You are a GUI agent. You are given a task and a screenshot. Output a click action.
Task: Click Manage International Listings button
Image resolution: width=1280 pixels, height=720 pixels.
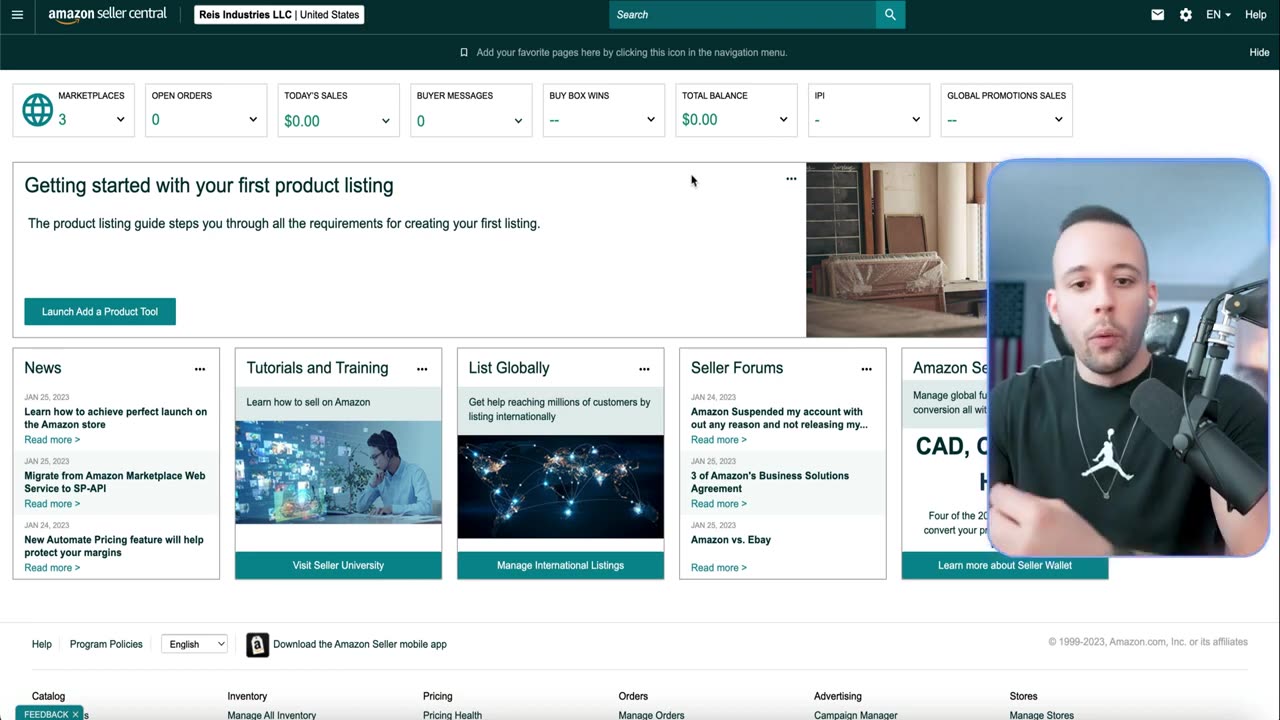tap(560, 565)
